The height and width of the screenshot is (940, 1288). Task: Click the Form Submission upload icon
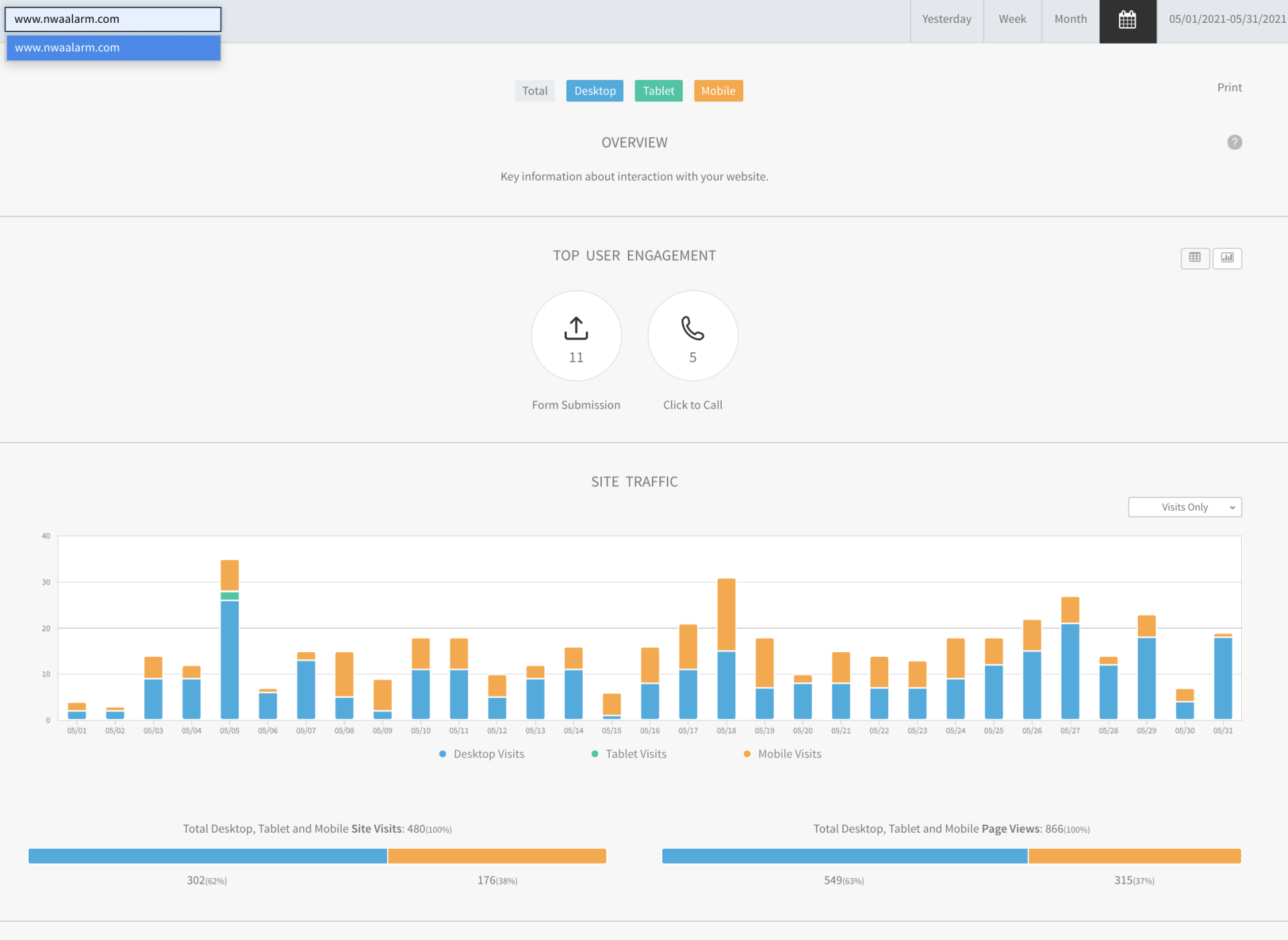click(576, 328)
